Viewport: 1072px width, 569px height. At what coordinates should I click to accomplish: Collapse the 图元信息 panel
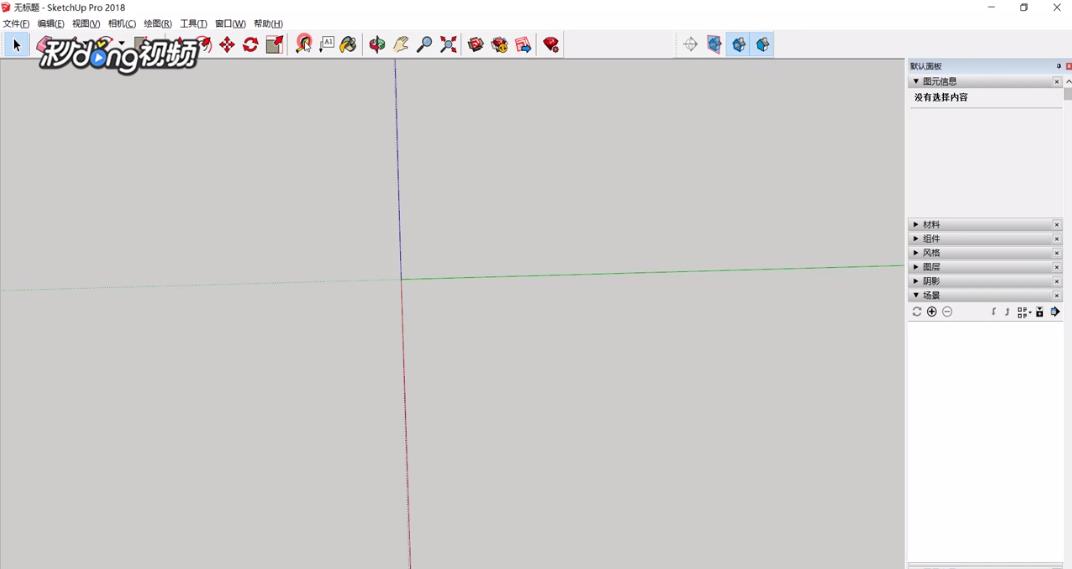click(916, 81)
